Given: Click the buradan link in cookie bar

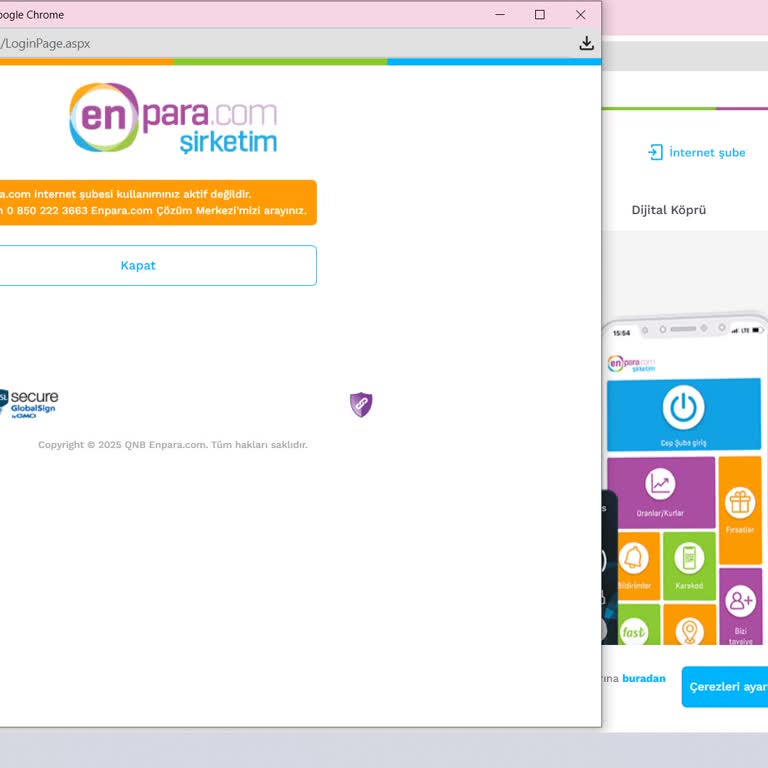Looking at the screenshot, I should pyautogui.click(x=644, y=678).
